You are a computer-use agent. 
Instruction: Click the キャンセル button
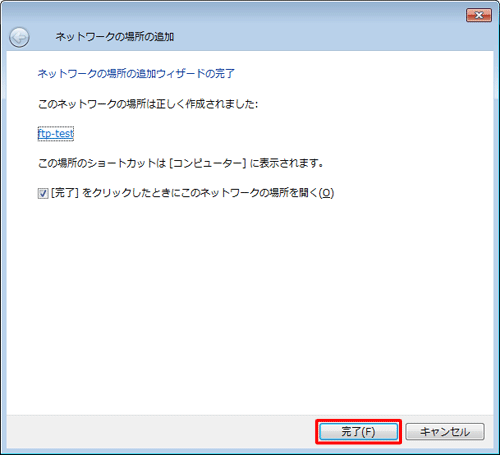pyautogui.click(x=445, y=432)
